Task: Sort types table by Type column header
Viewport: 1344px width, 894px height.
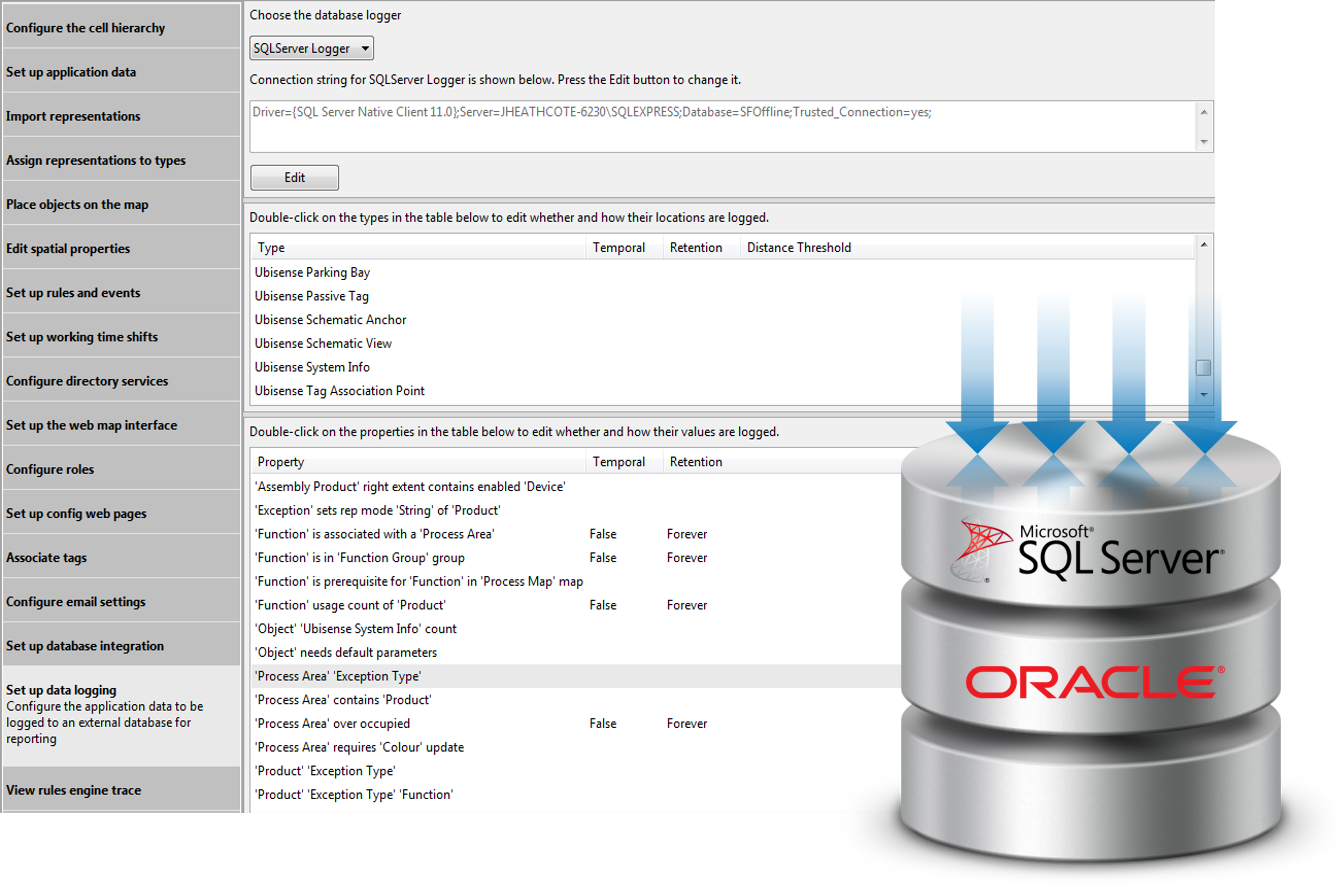Action: pyautogui.click(x=417, y=247)
